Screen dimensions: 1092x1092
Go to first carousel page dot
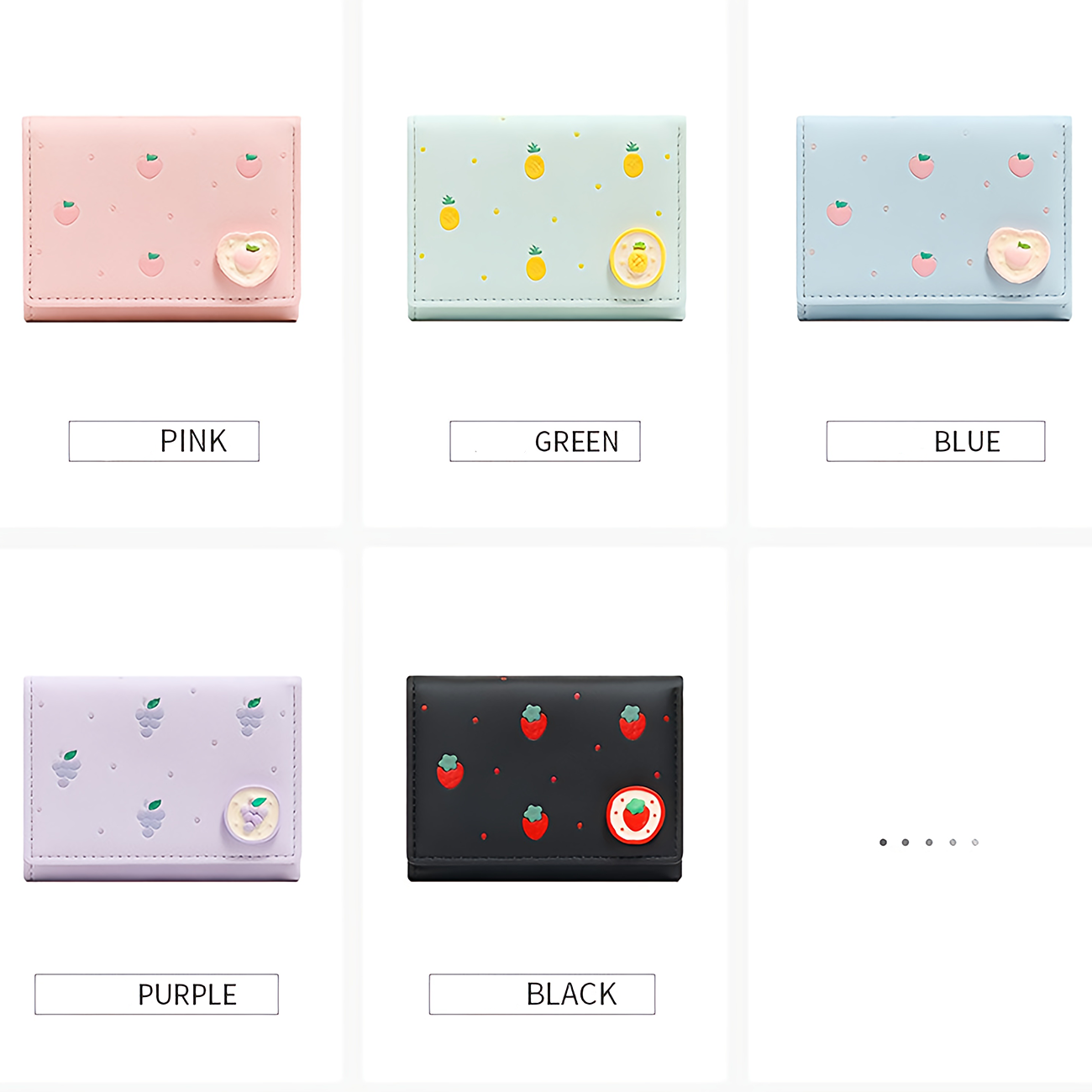[x=883, y=842]
